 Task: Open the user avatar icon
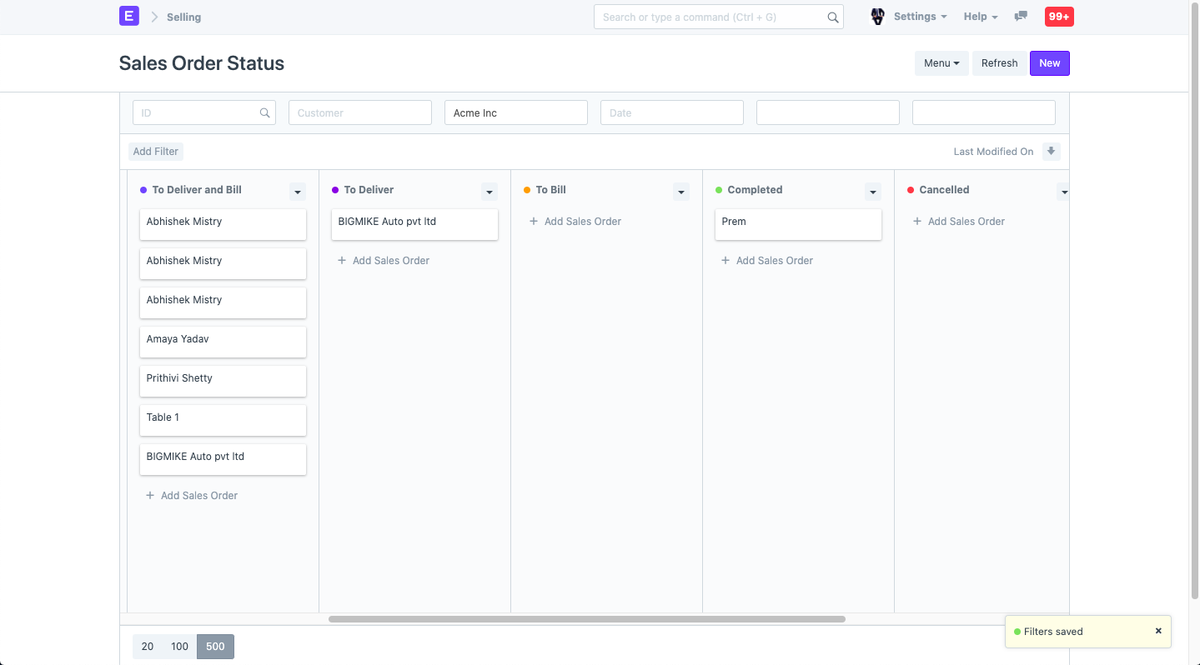(x=877, y=17)
